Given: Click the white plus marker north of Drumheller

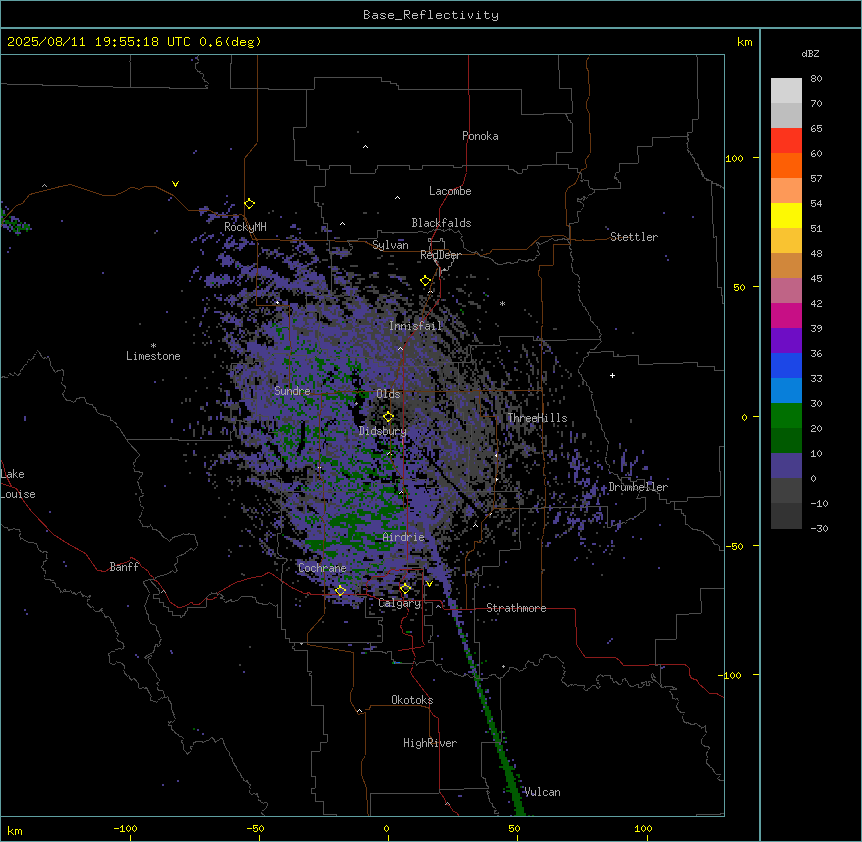Looking at the screenshot, I should point(612,375).
